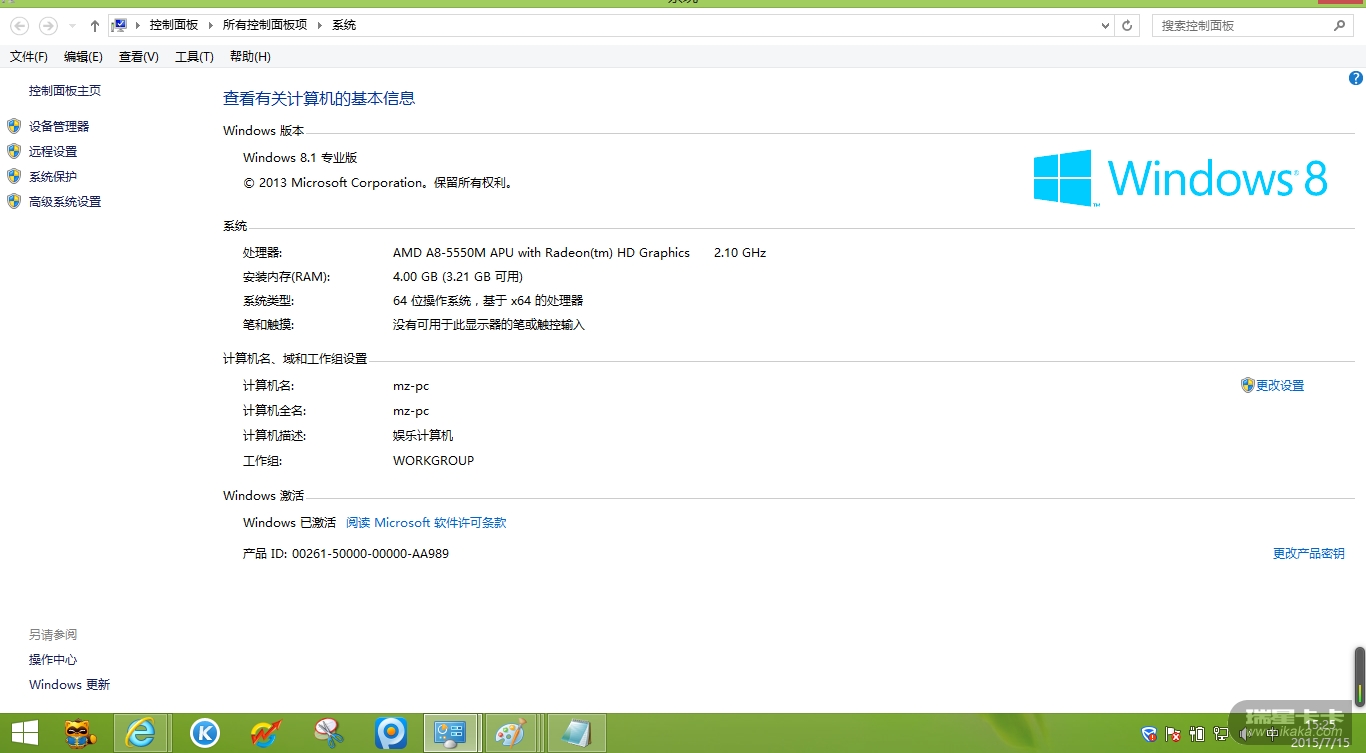Open the 查看(V) menu
1366x753 pixels.
pos(139,57)
